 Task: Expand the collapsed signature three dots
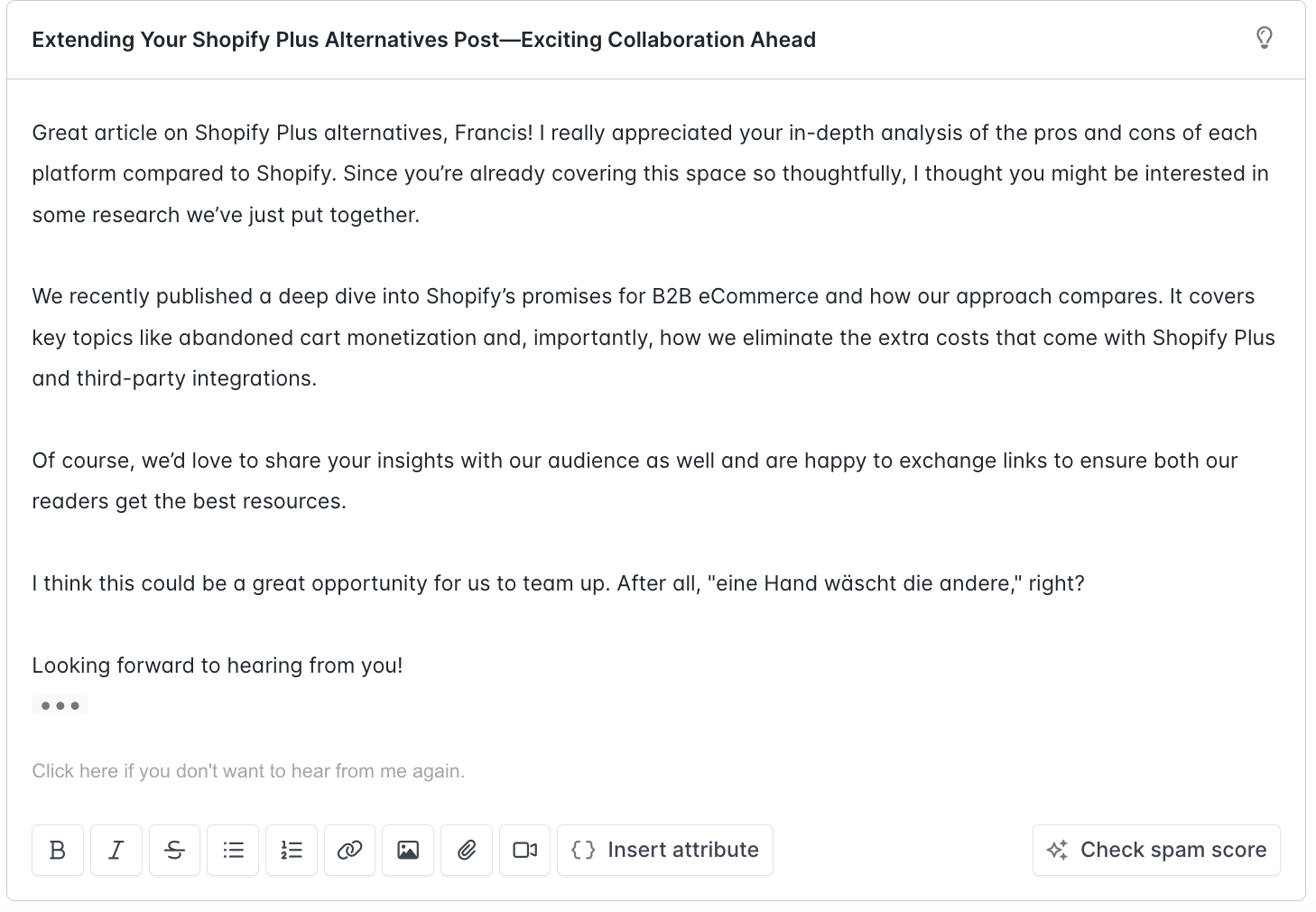[x=60, y=705]
